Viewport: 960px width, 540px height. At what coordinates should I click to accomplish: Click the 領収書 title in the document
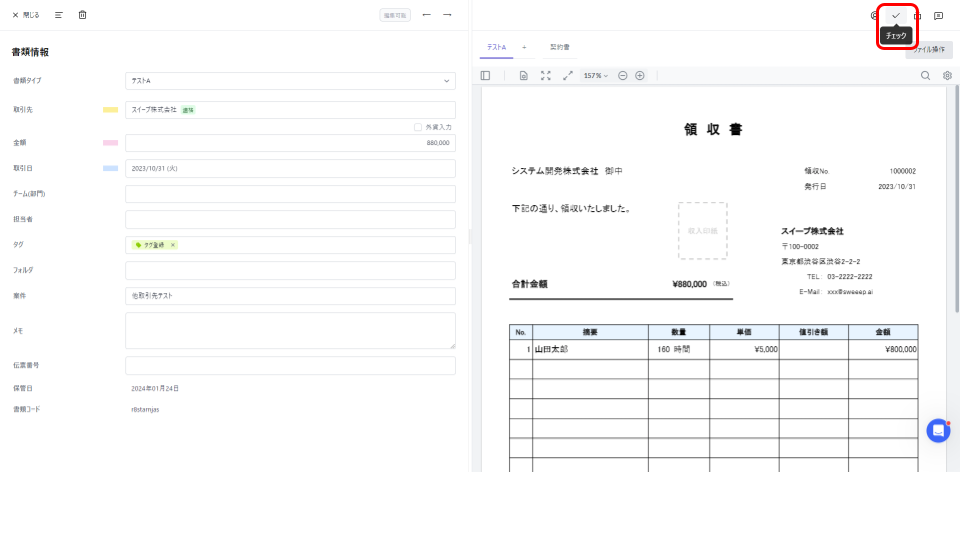click(713, 129)
